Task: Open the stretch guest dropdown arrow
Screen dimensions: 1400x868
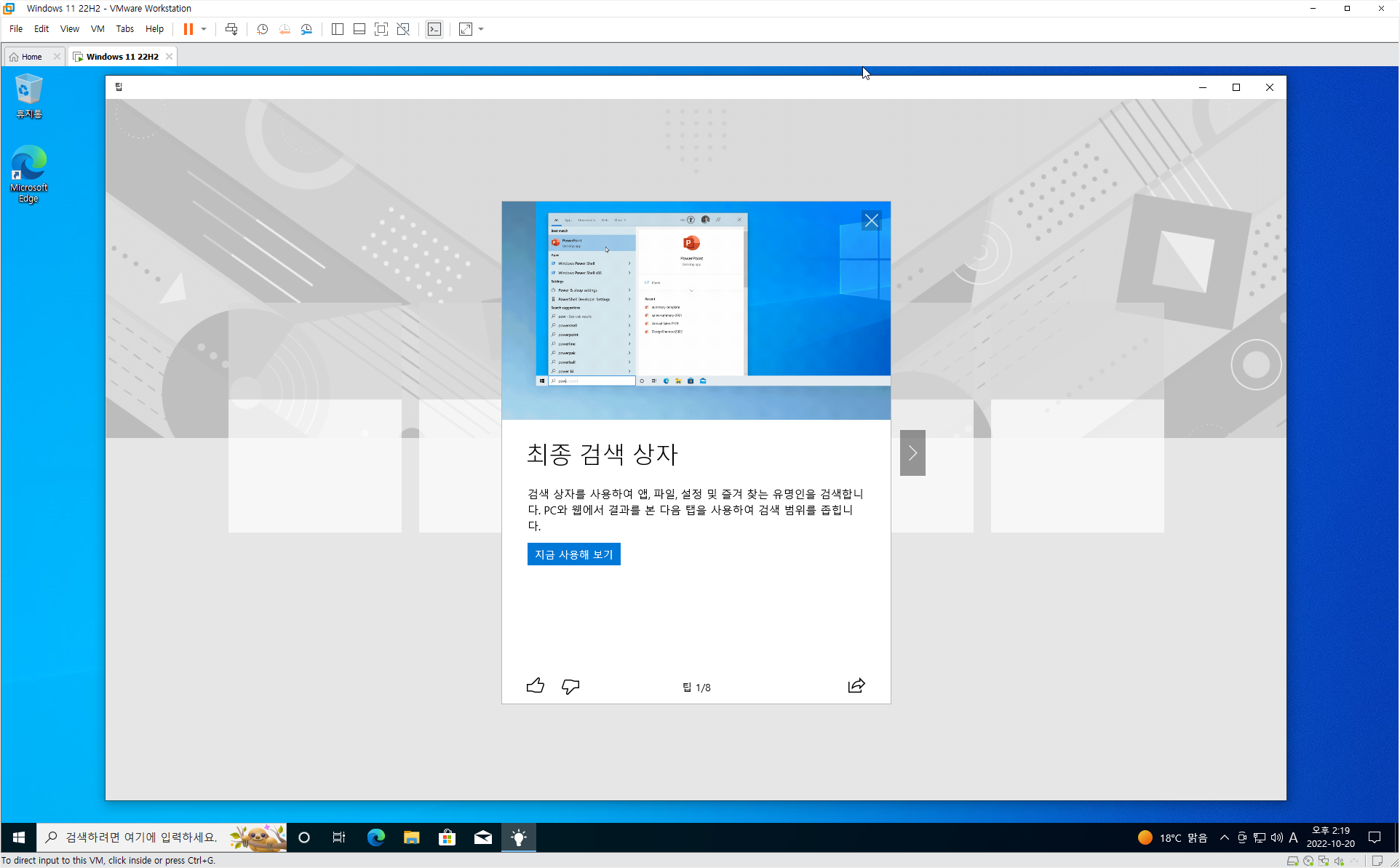Action: pos(481,29)
